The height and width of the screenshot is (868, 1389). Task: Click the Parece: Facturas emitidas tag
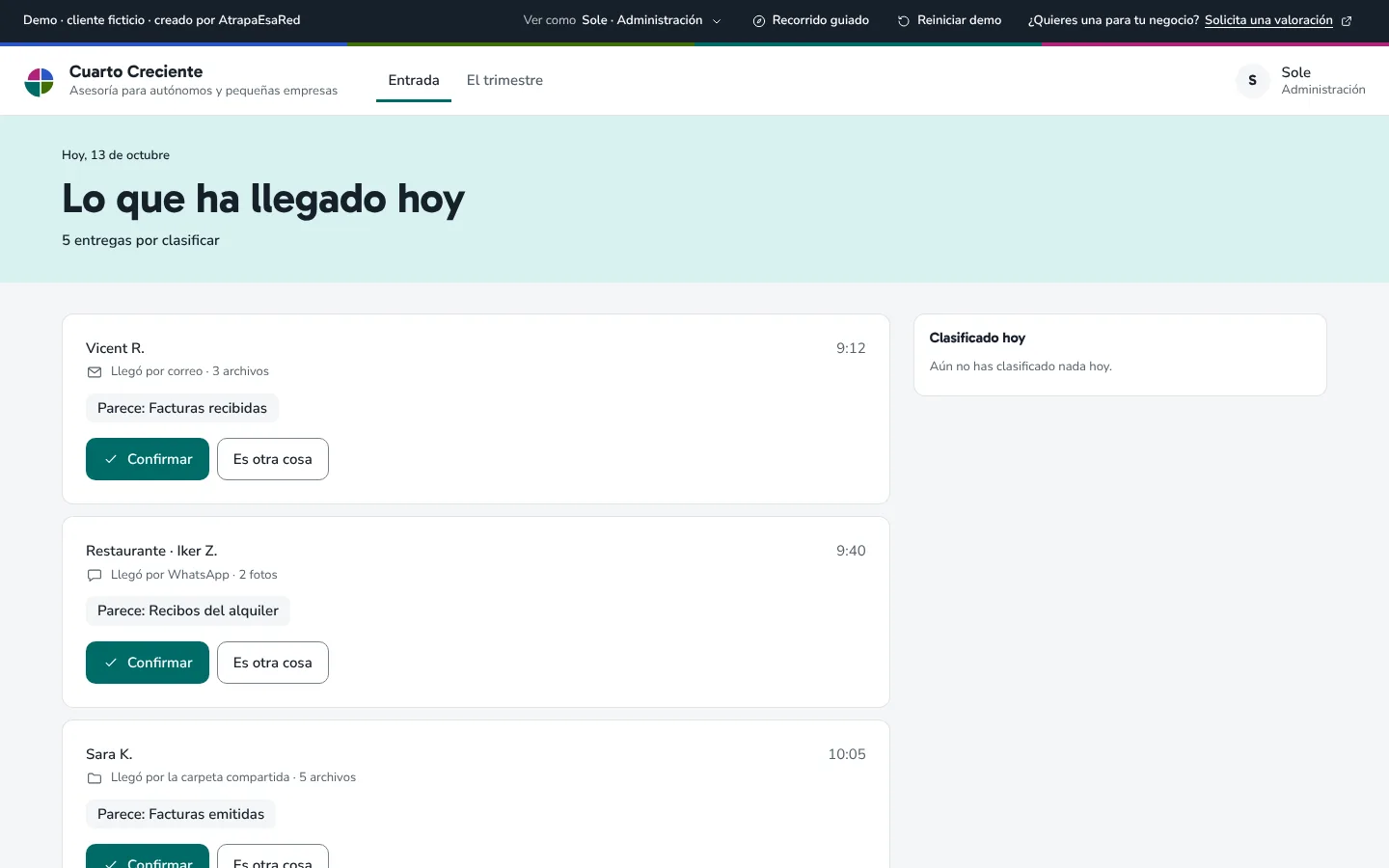(x=180, y=814)
